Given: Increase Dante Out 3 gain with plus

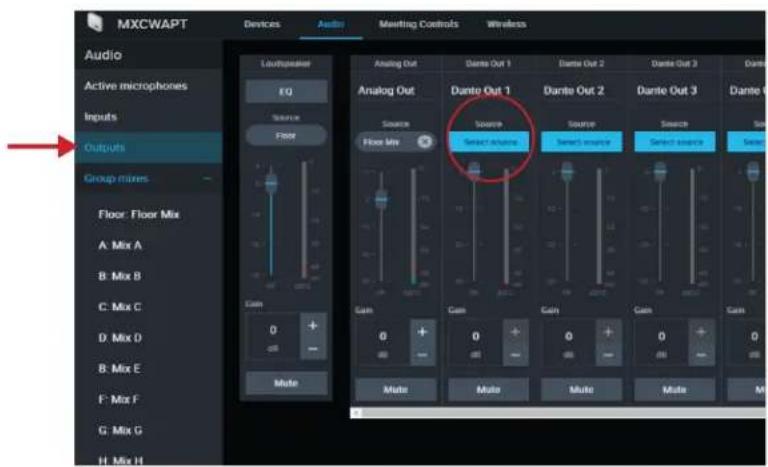Looking at the screenshot, I should click(701, 332).
